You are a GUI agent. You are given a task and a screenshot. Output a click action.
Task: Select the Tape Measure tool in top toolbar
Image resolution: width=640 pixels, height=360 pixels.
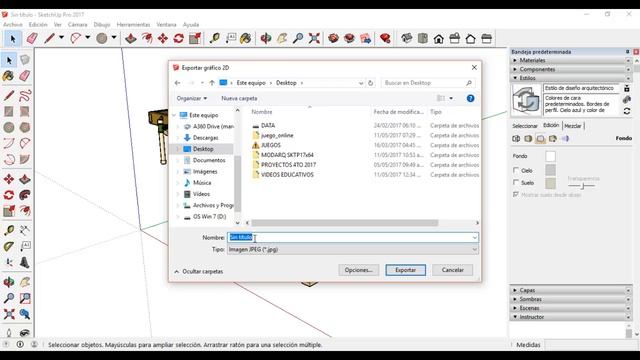(214, 39)
